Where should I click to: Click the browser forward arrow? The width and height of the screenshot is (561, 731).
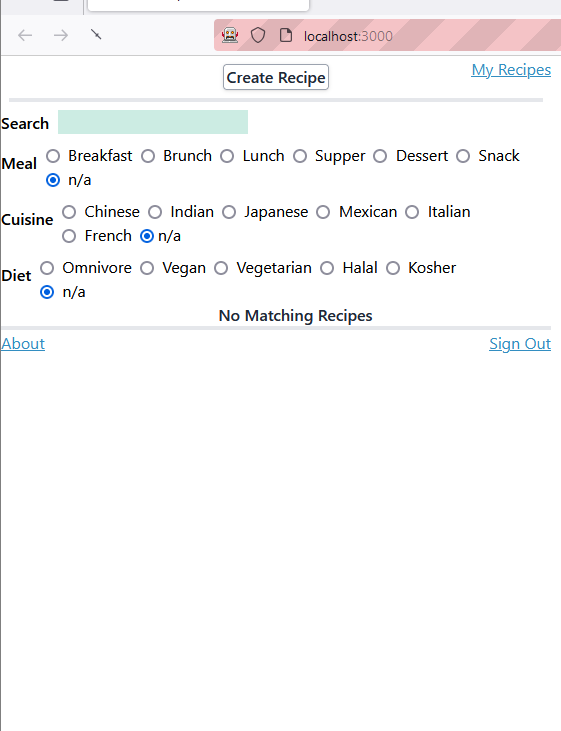(x=61, y=35)
